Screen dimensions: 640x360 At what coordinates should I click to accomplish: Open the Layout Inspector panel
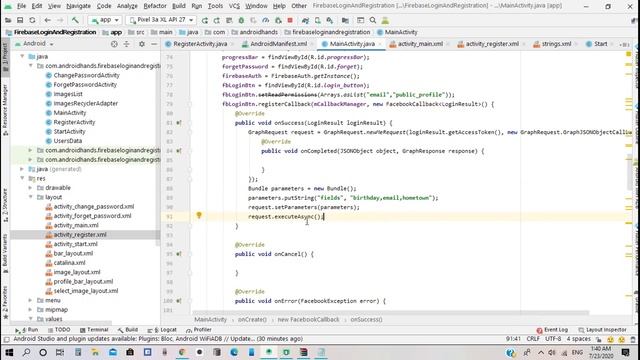pos(602,330)
